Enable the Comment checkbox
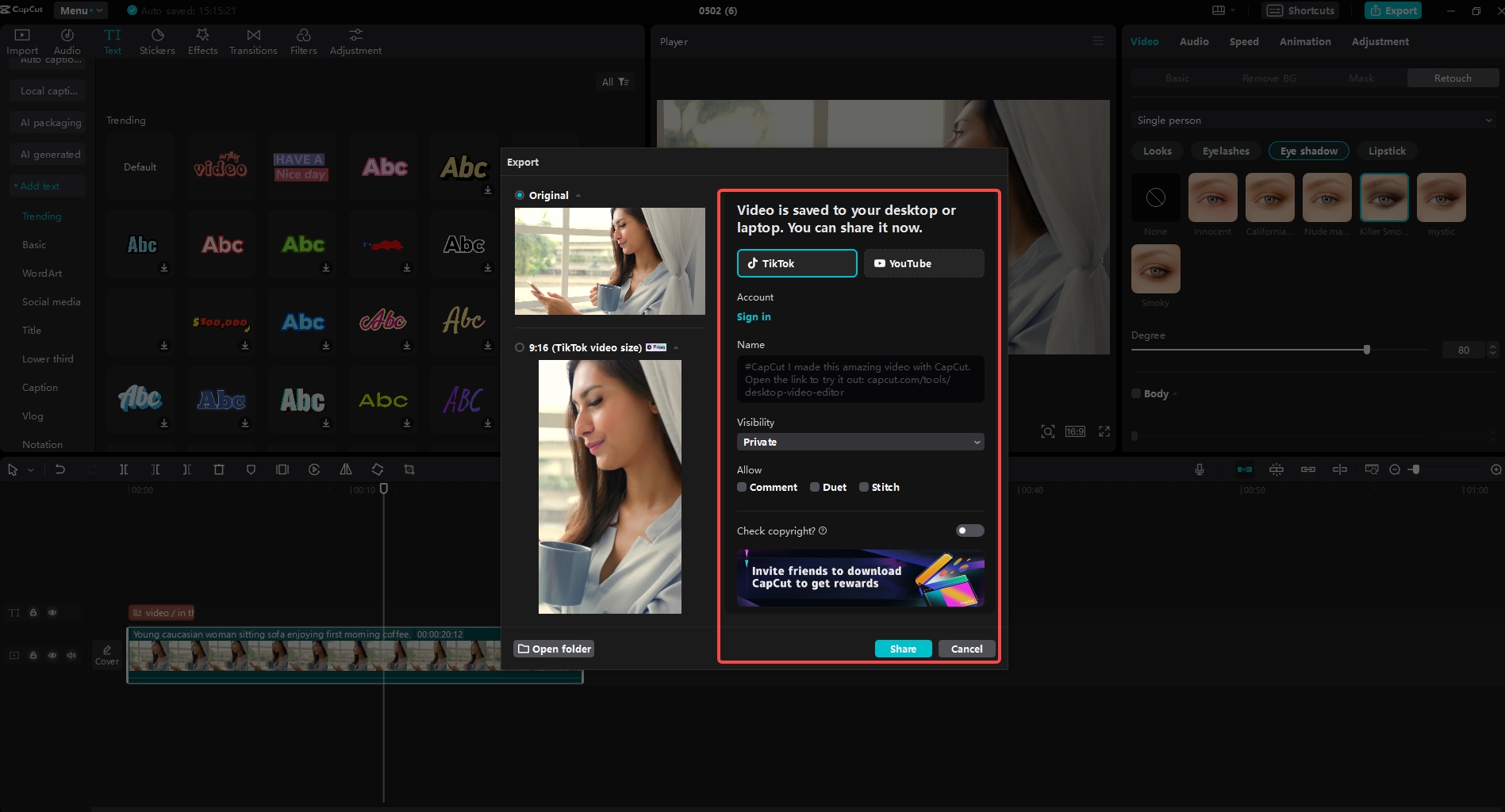The image size is (1505, 812). click(743, 487)
